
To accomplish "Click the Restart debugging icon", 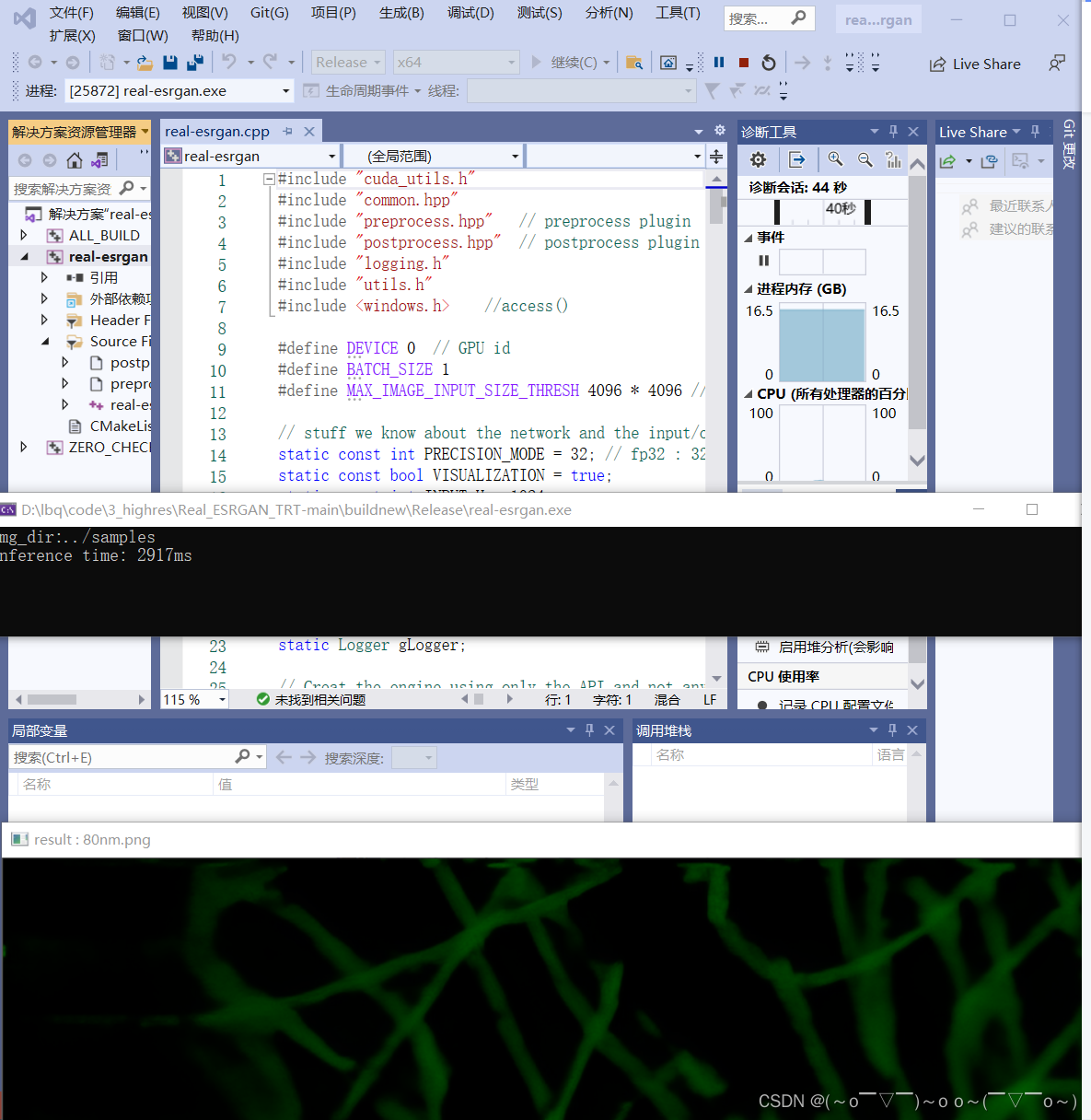I will 769,62.
